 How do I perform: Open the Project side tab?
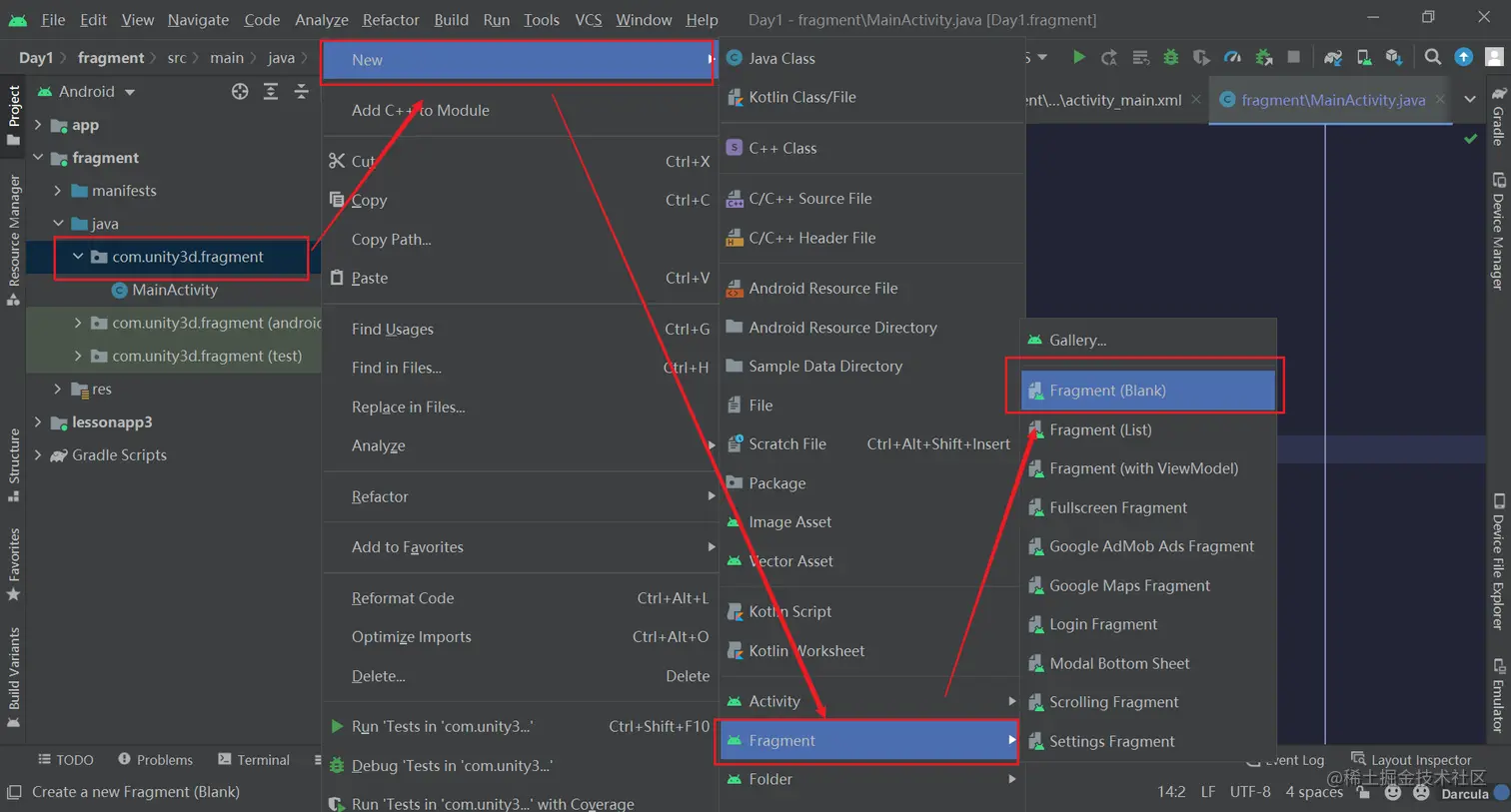tap(14, 115)
